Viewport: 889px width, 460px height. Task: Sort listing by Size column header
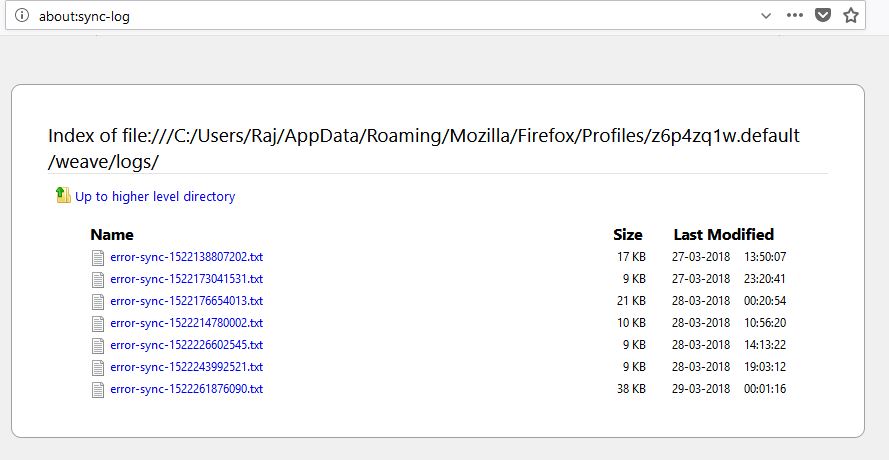(627, 235)
